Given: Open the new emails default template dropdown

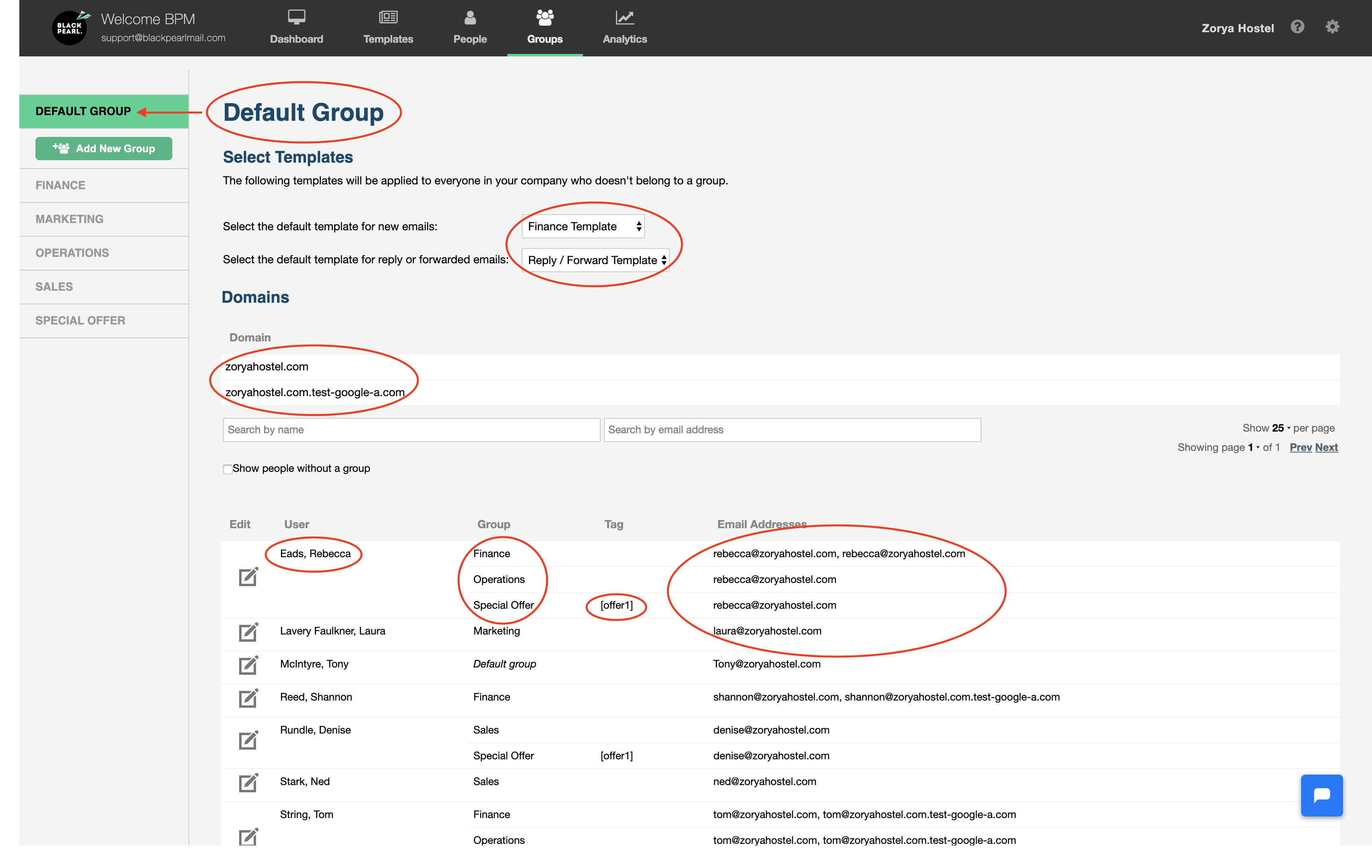Looking at the screenshot, I should 583,226.
